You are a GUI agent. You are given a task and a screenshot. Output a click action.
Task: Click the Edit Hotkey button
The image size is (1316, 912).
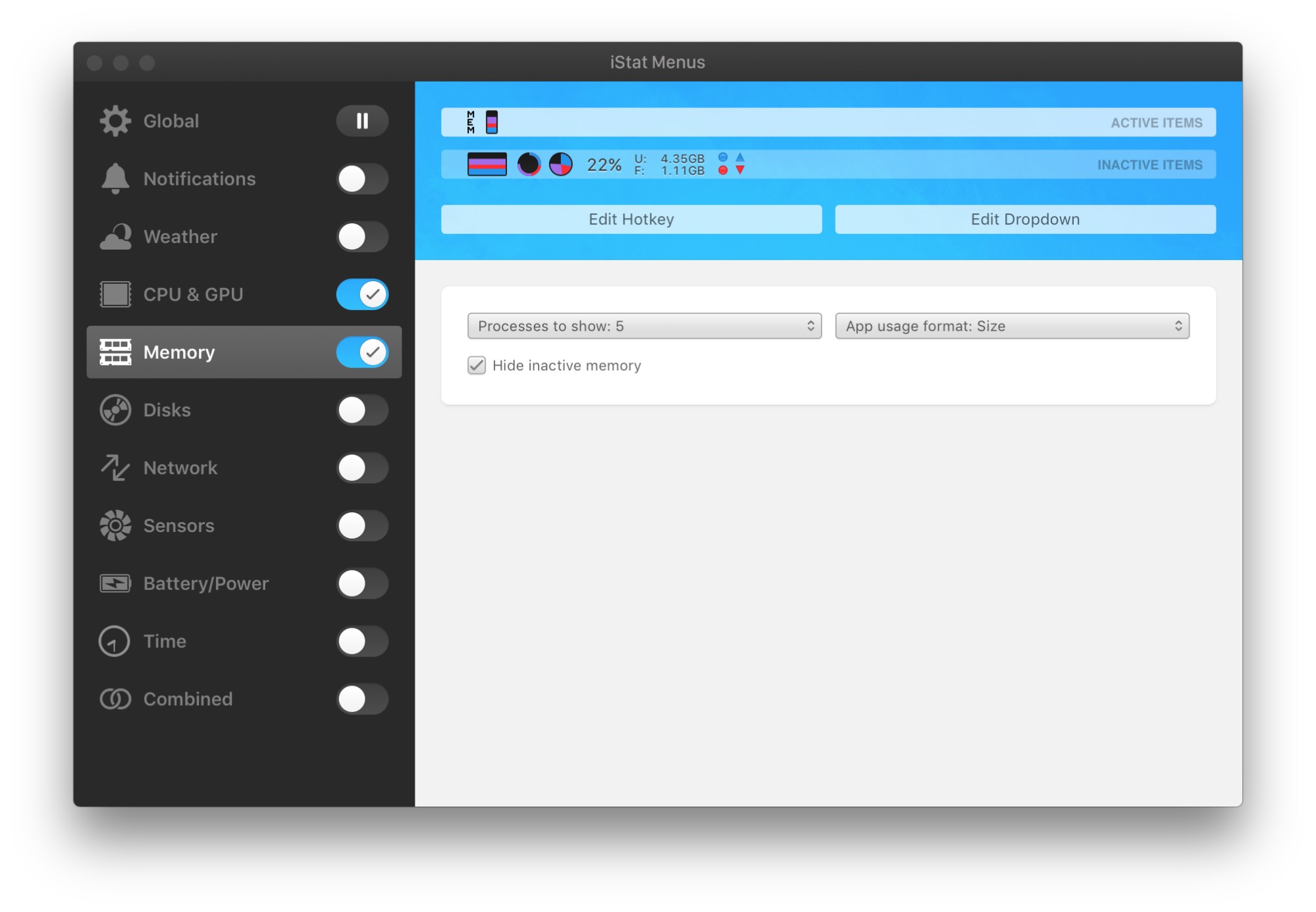(631, 219)
